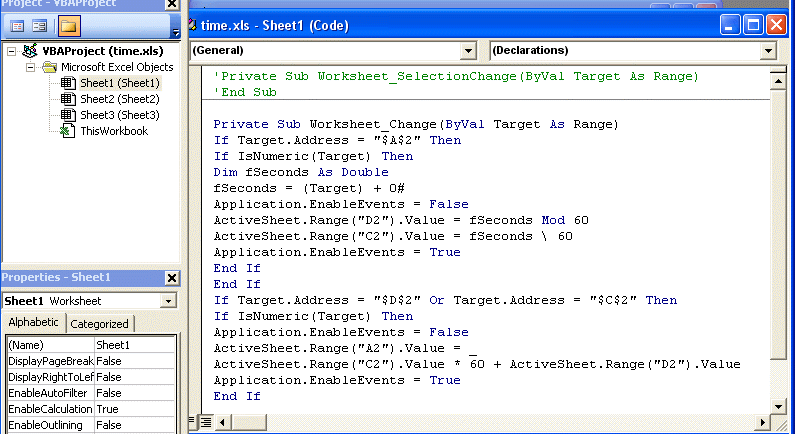The width and height of the screenshot is (798, 434).
Task: Select the DisplayPageBreak property row
Action: pyautogui.click(x=91, y=361)
